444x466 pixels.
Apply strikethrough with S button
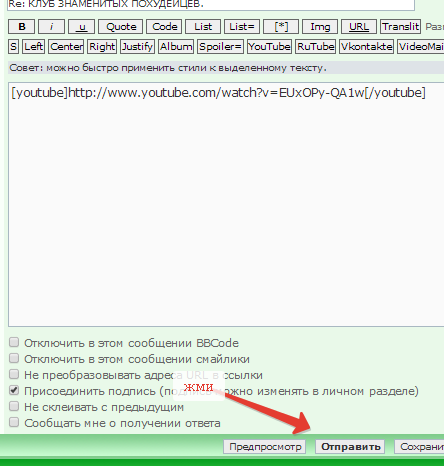(x=13, y=46)
